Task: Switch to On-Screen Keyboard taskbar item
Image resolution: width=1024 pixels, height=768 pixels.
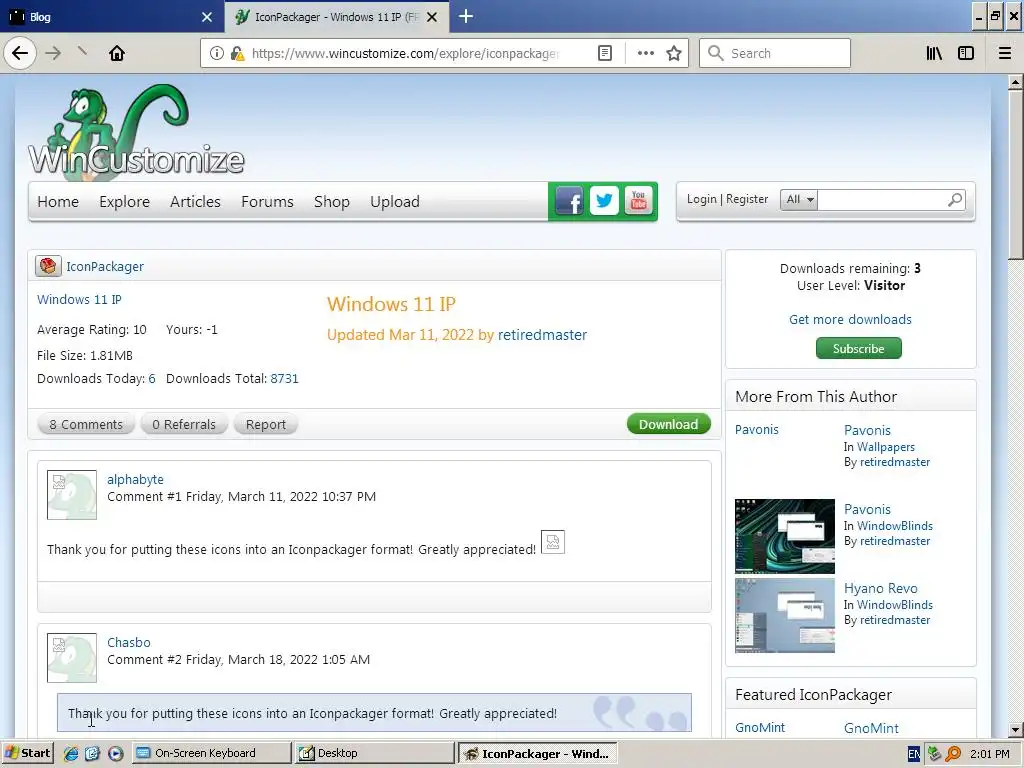Action: 211,753
